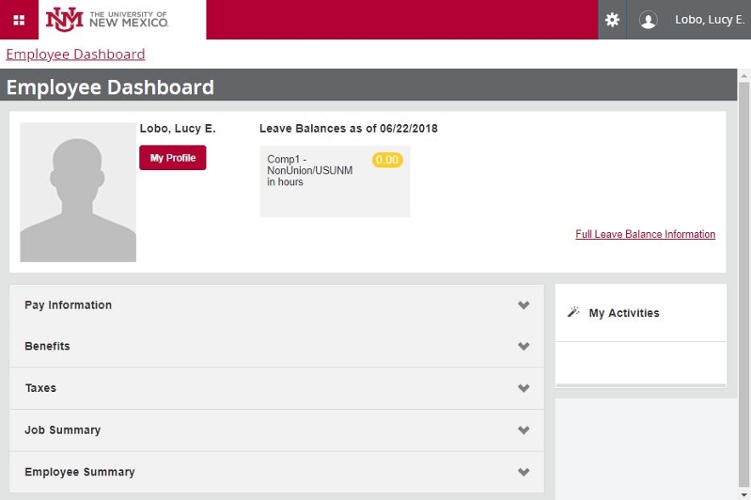
Task: Expand the Taxes section chevron
Action: [523, 388]
